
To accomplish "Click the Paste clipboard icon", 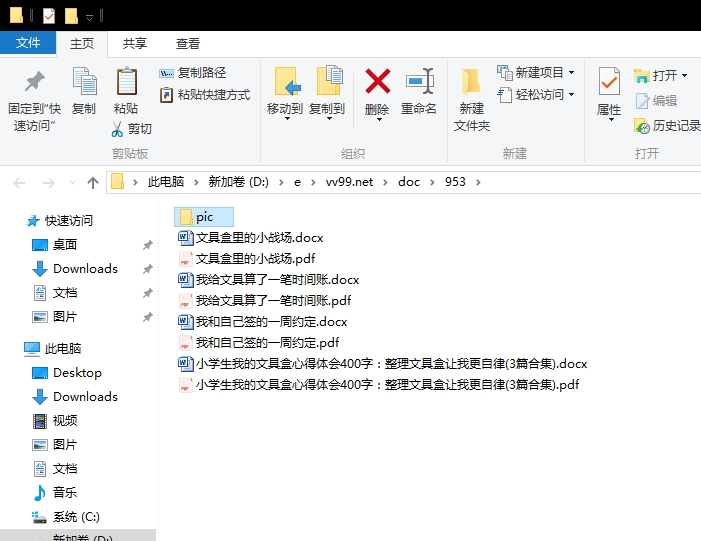I will pos(127,81).
